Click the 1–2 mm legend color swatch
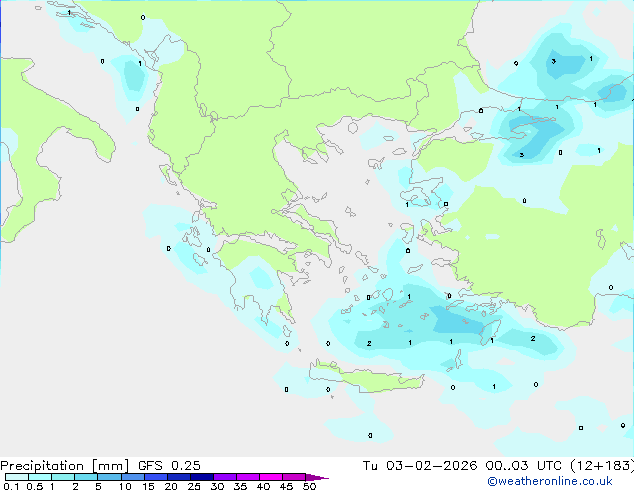Screen dimensions: 634x490 pyautogui.click(x=63, y=477)
